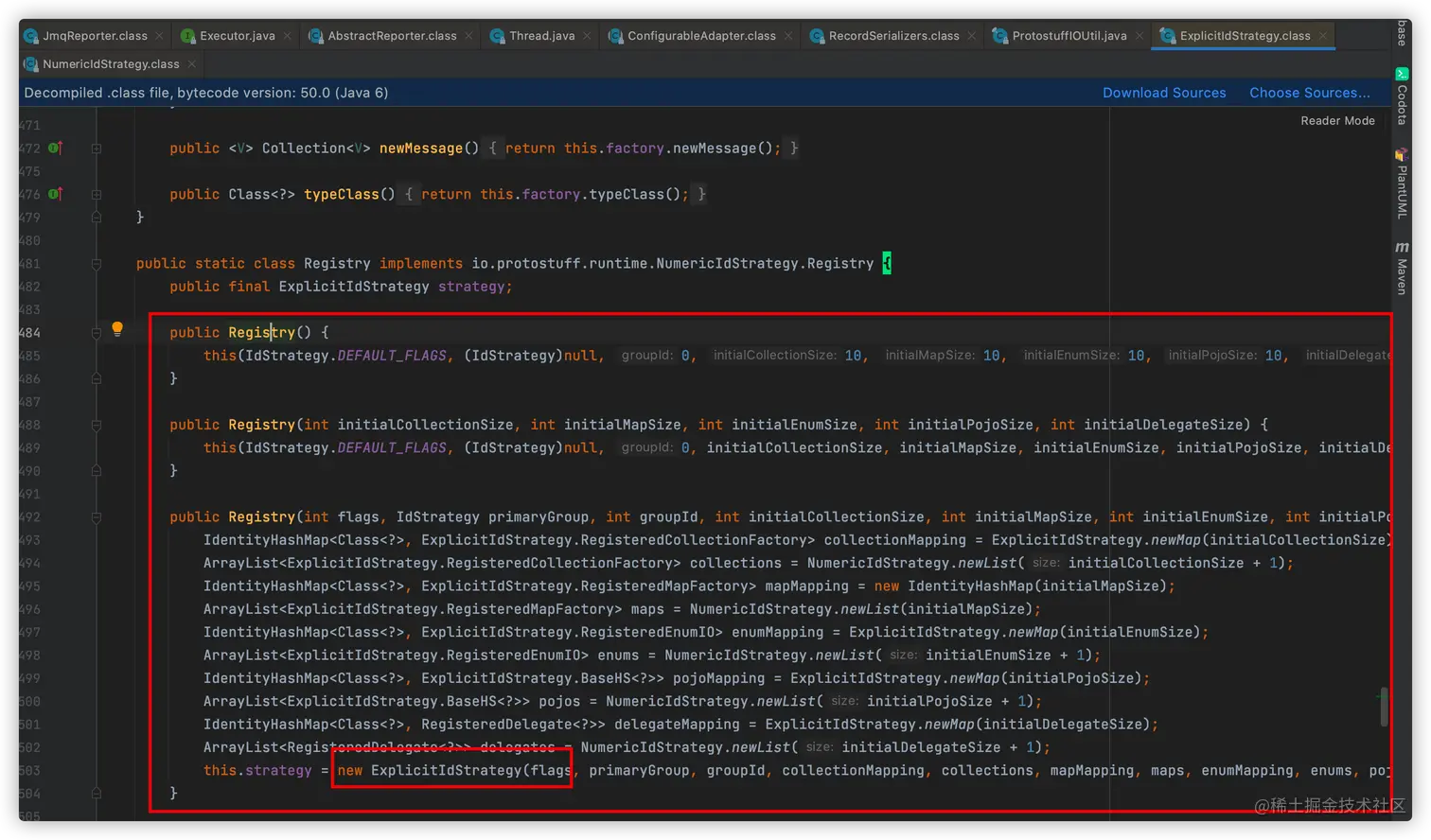The height and width of the screenshot is (840, 1431).
Task: Close the ExplicitIdStrategy.class tab
Action: pos(1322,36)
